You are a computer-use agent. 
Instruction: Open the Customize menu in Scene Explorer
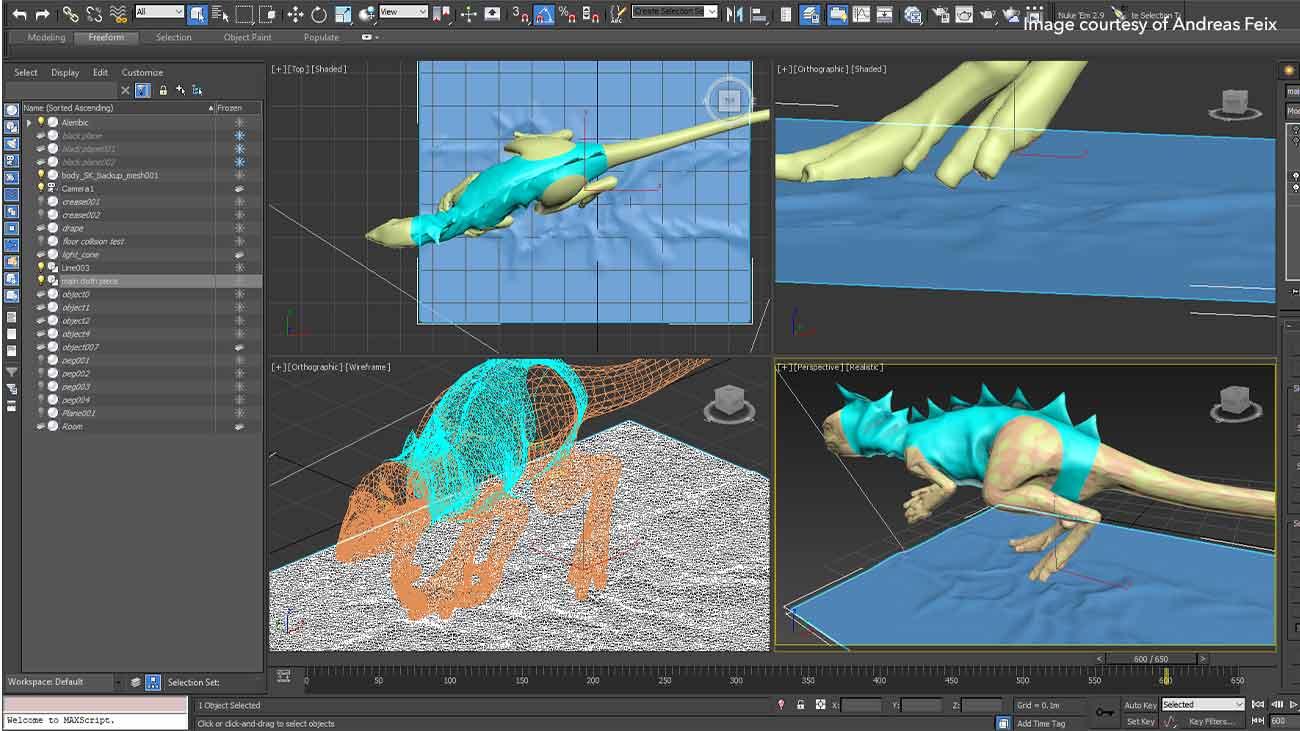click(x=142, y=72)
